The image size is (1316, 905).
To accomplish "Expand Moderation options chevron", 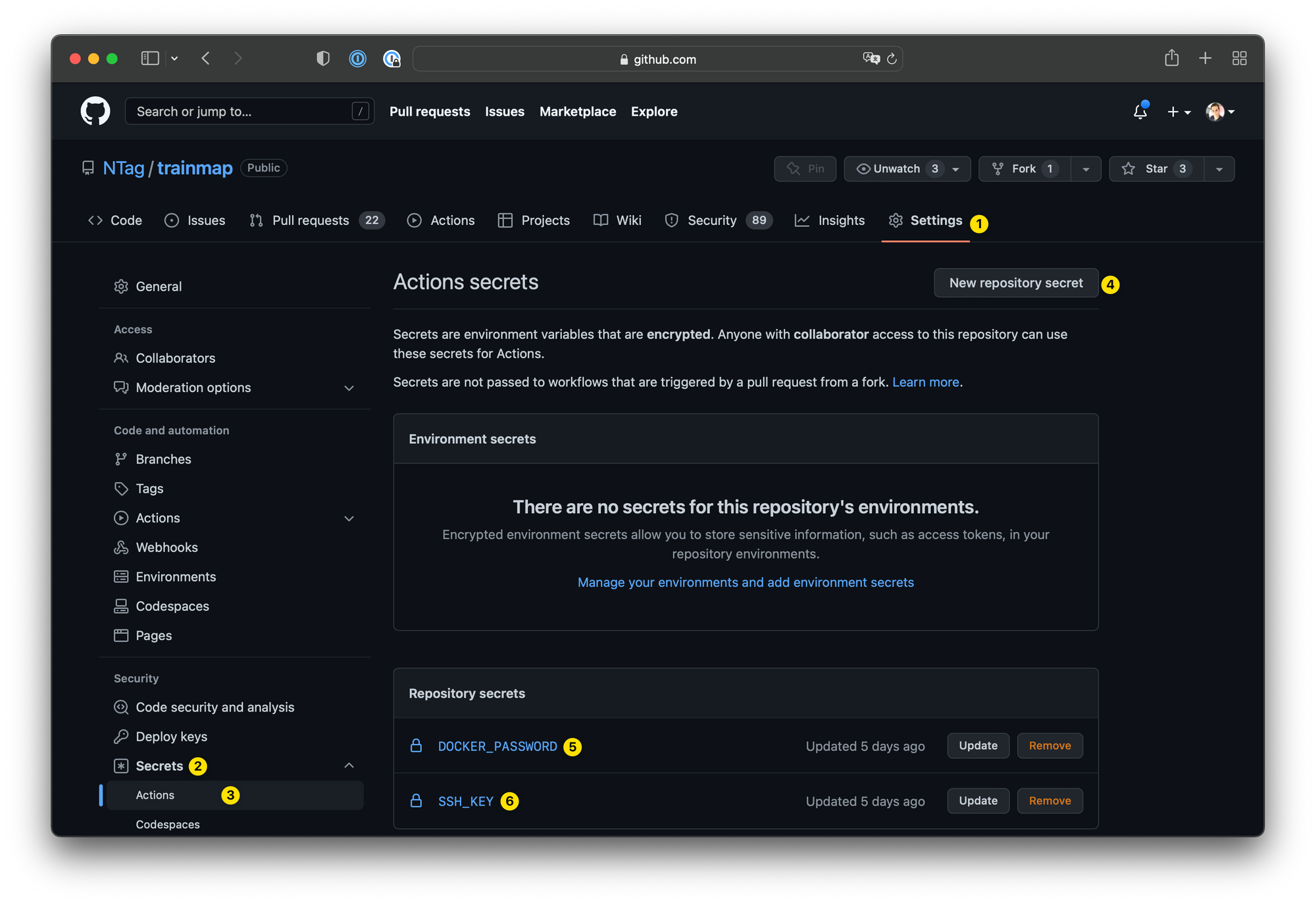I will (349, 388).
